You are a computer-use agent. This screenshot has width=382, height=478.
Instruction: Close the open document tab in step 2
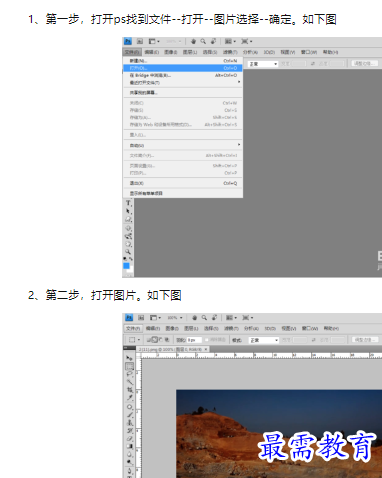click(206, 349)
